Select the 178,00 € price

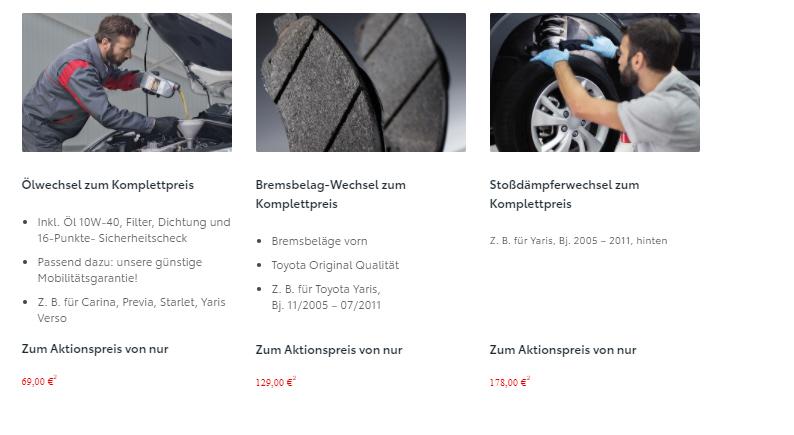click(x=508, y=383)
